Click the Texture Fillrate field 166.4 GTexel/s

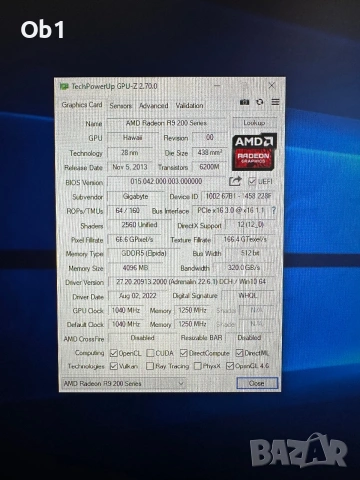[245, 239]
